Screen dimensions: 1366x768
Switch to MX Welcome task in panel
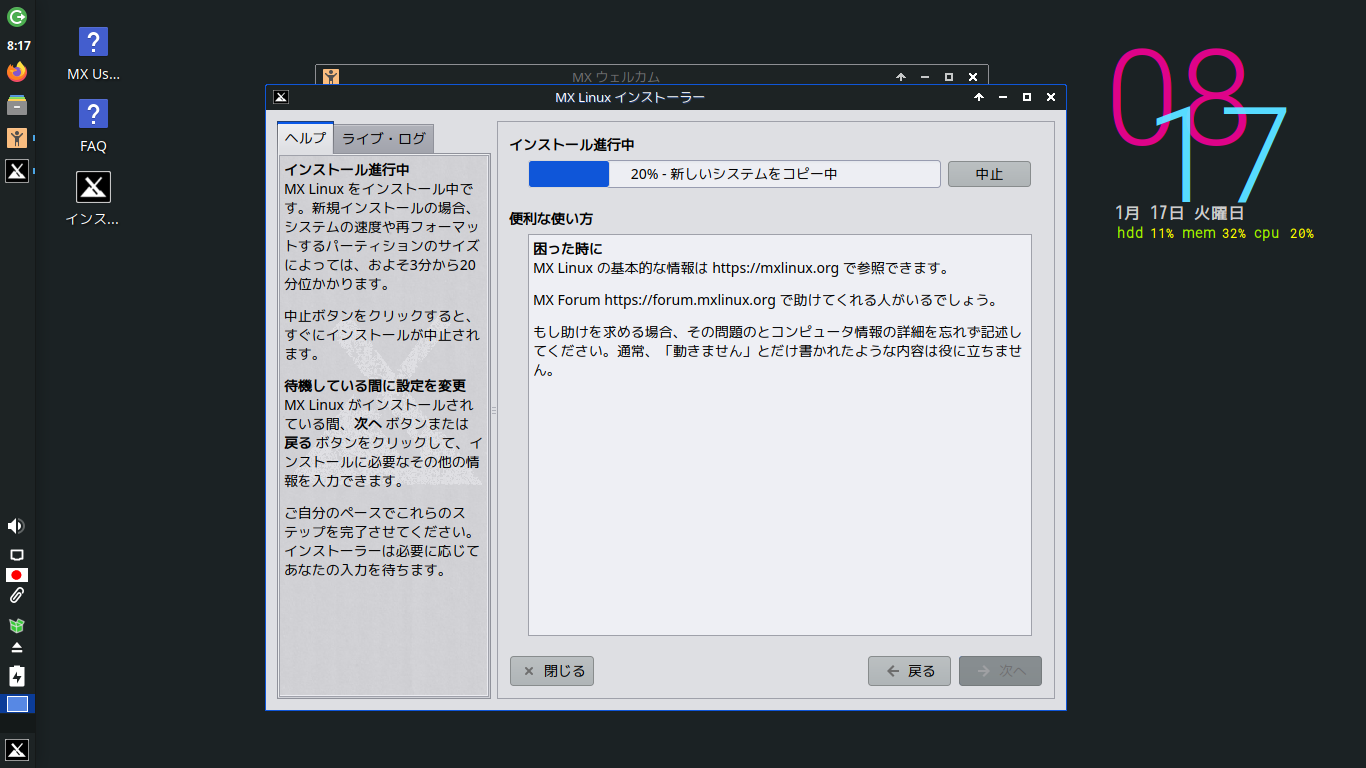coord(17,138)
